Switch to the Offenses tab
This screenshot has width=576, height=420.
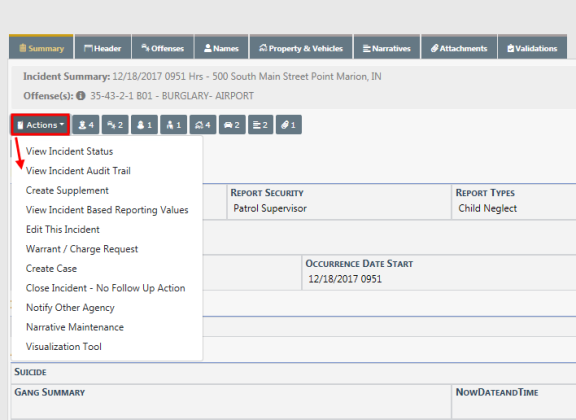pyautogui.click(x=163, y=48)
